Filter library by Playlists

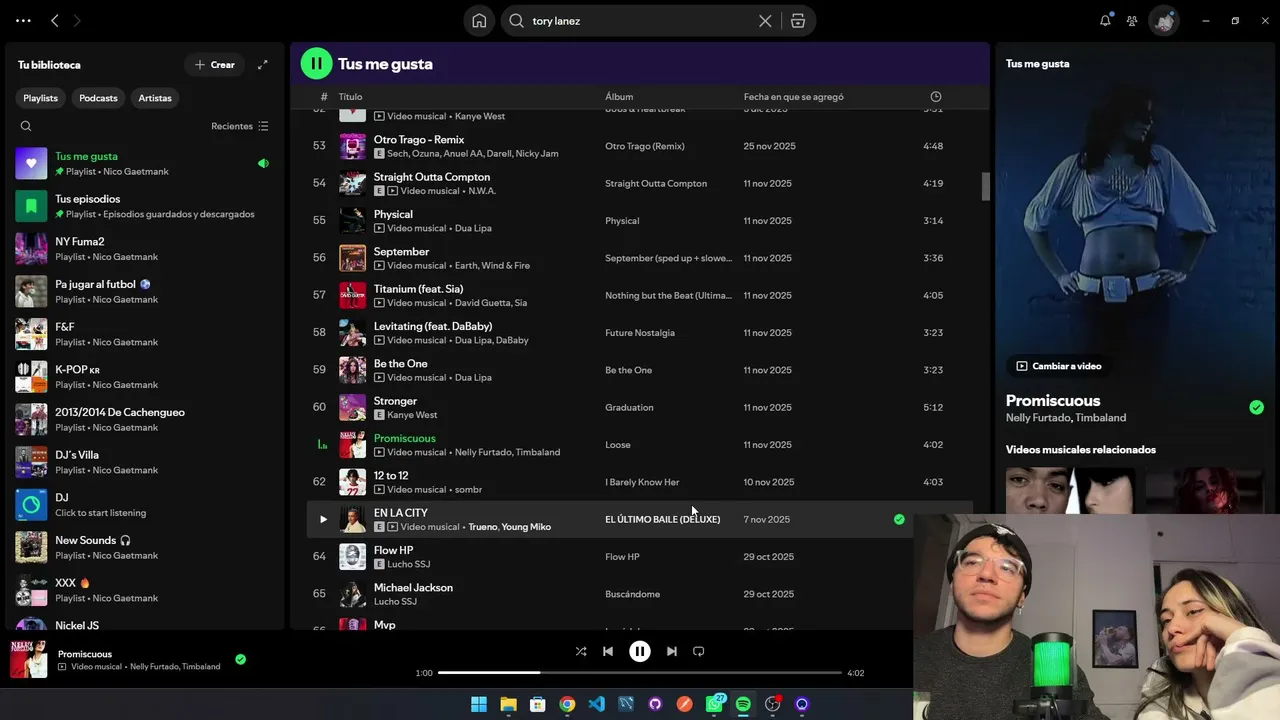tap(41, 98)
